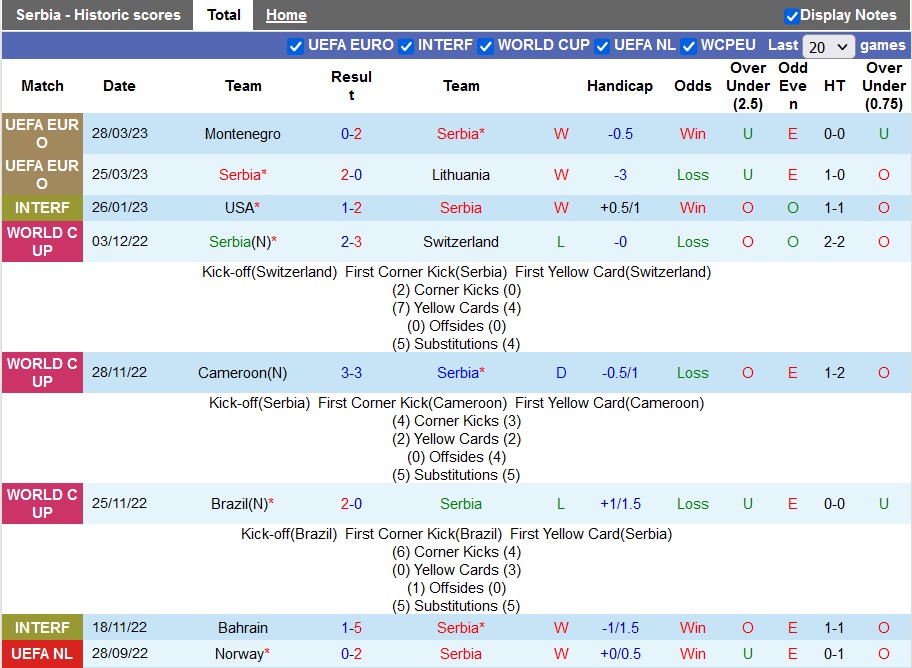Open the 2-3 result against Switzerland
The width and height of the screenshot is (912, 668).
point(351,242)
